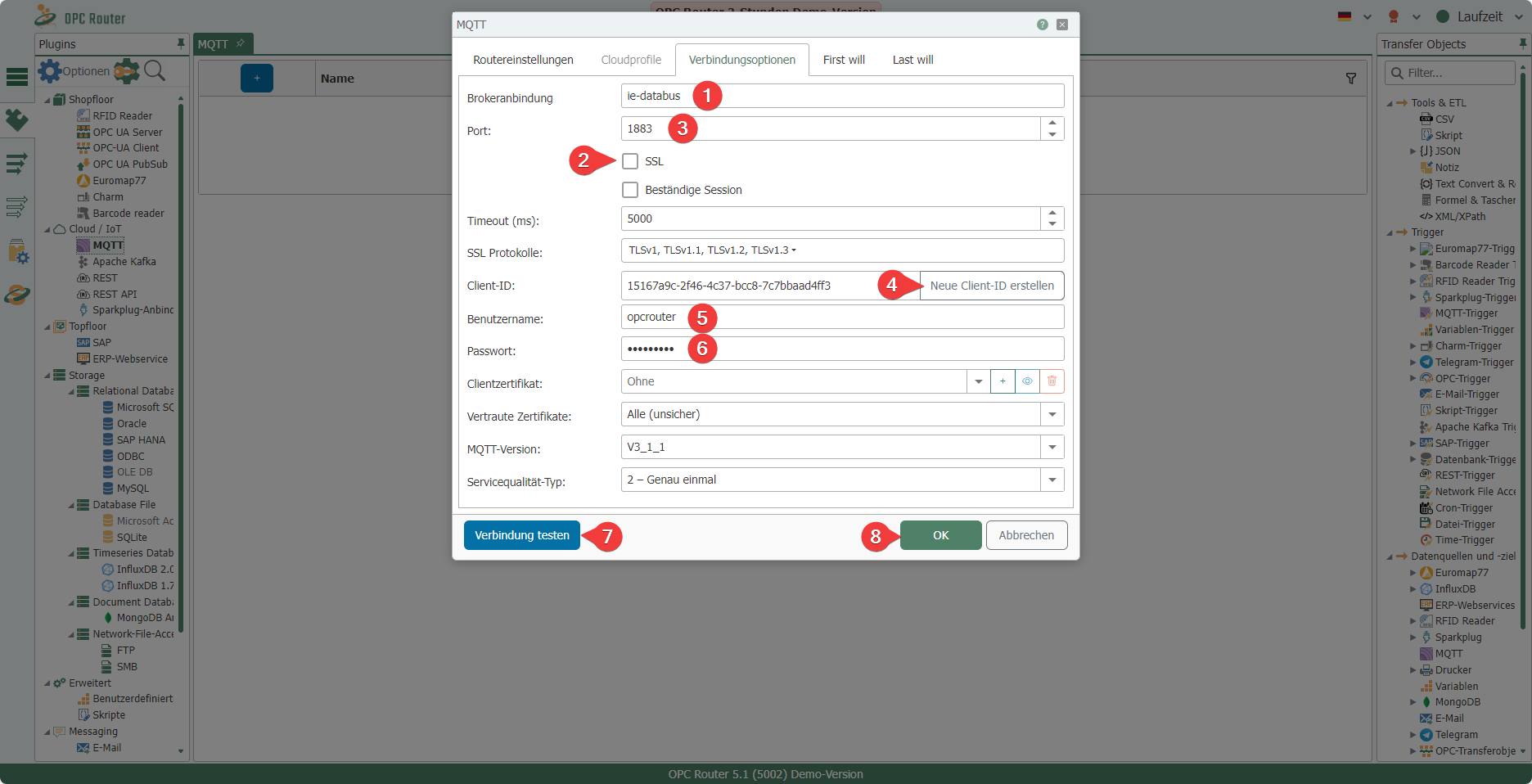Enable the SSL checkbox
This screenshot has height=784, width=1532.
click(630, 161)
